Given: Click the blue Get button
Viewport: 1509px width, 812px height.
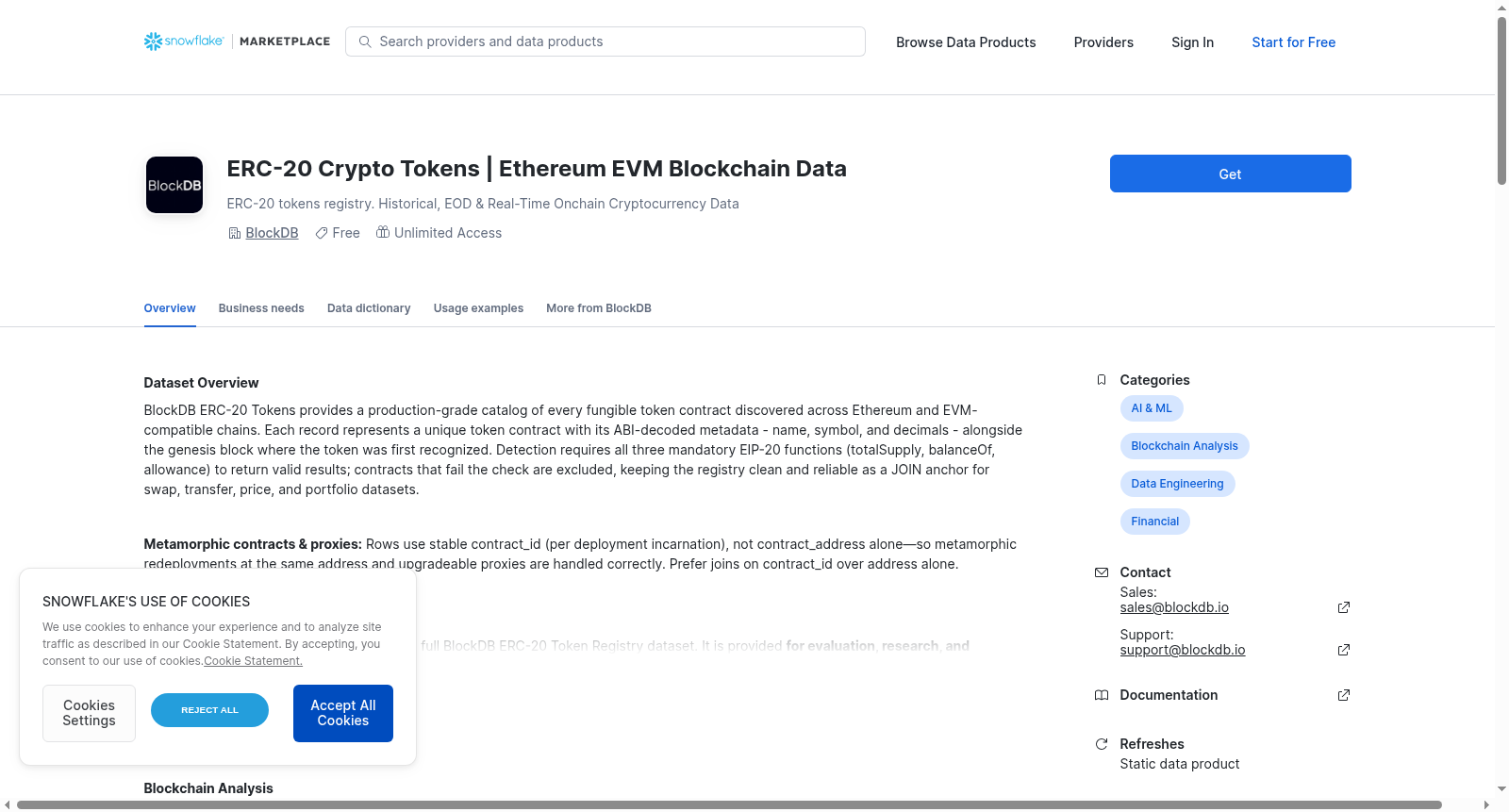Looking at the screenshot, I should coord(1230,174).
